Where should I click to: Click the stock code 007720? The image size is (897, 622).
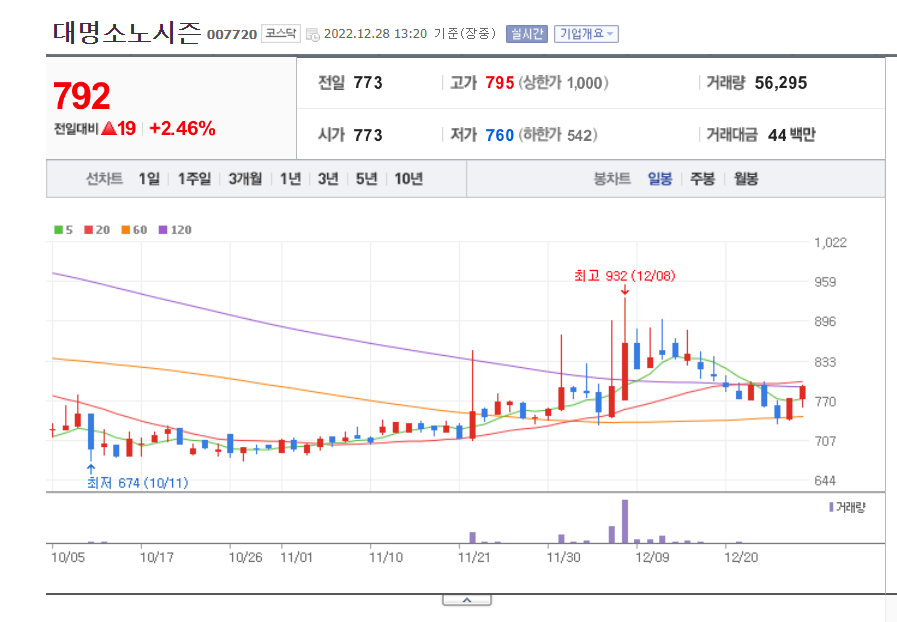pos(232,35)
